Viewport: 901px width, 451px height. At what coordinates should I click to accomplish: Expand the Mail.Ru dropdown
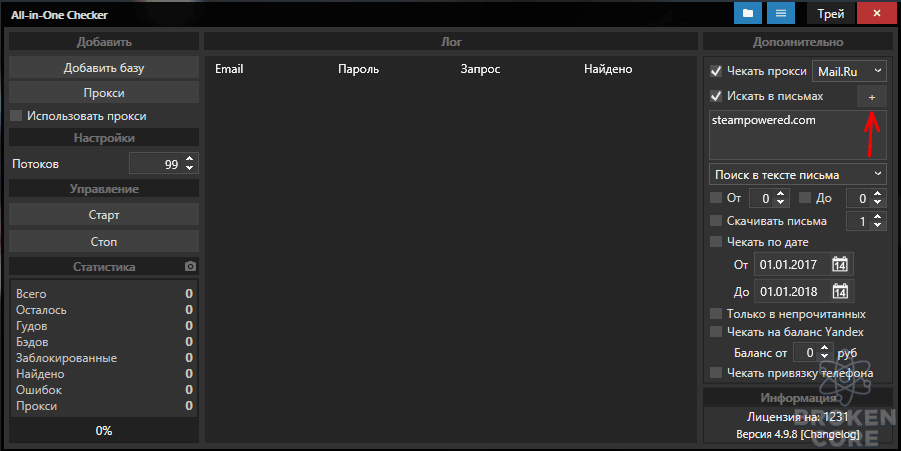pos(849,71)
